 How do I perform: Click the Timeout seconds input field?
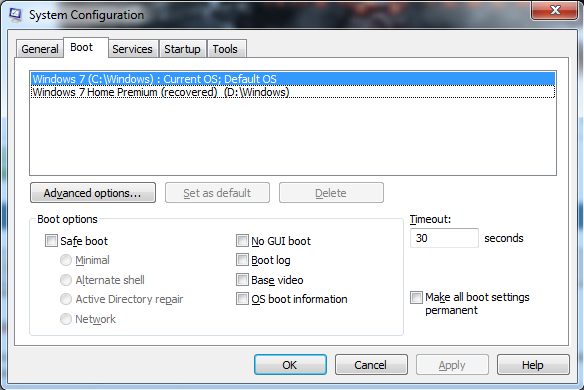pos(444,238)
